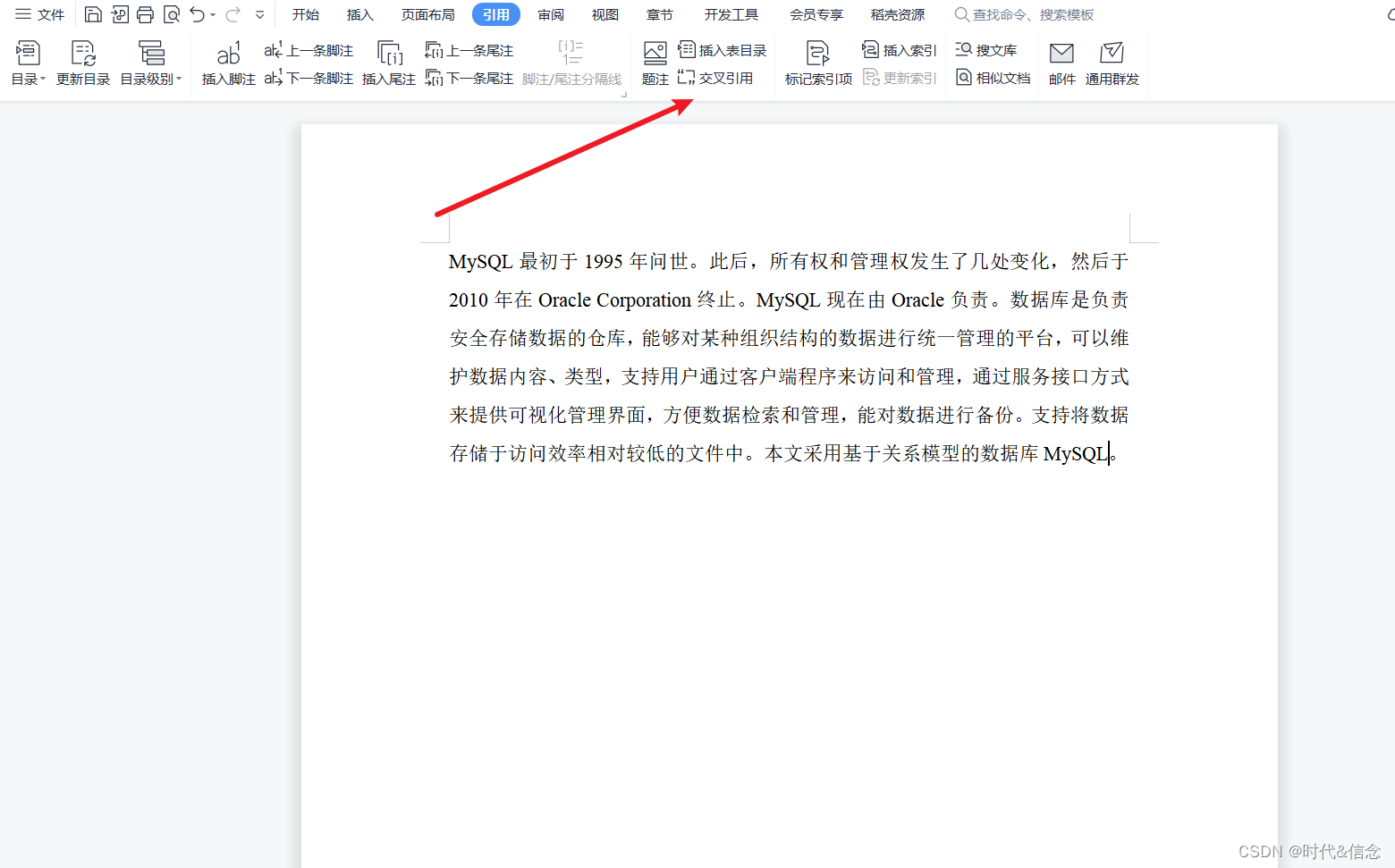Switch to the 开发工具 tab
Image resolution: width=1395 pixels, height=868 pixels.
click(x=731, y=14)
